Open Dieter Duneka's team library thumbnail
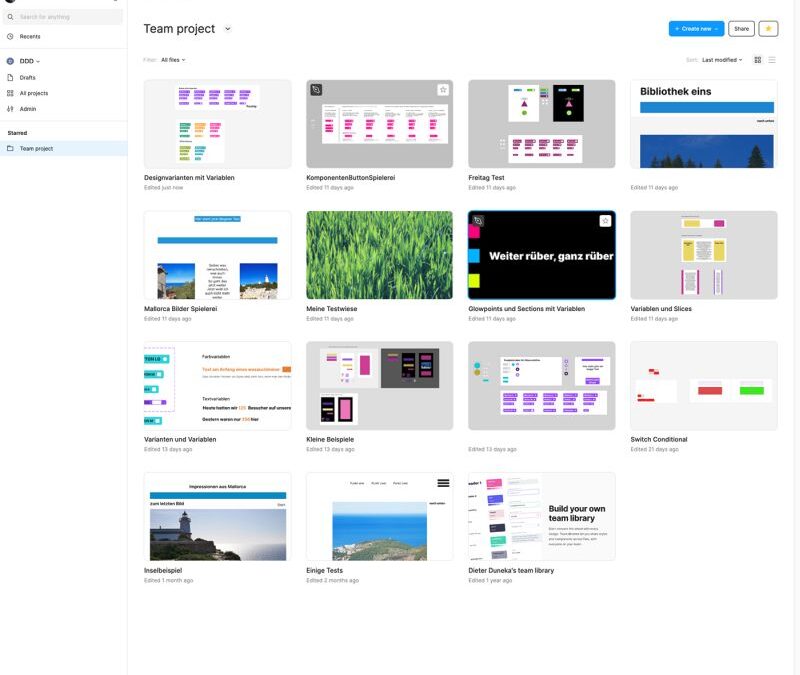 (542, 516)
